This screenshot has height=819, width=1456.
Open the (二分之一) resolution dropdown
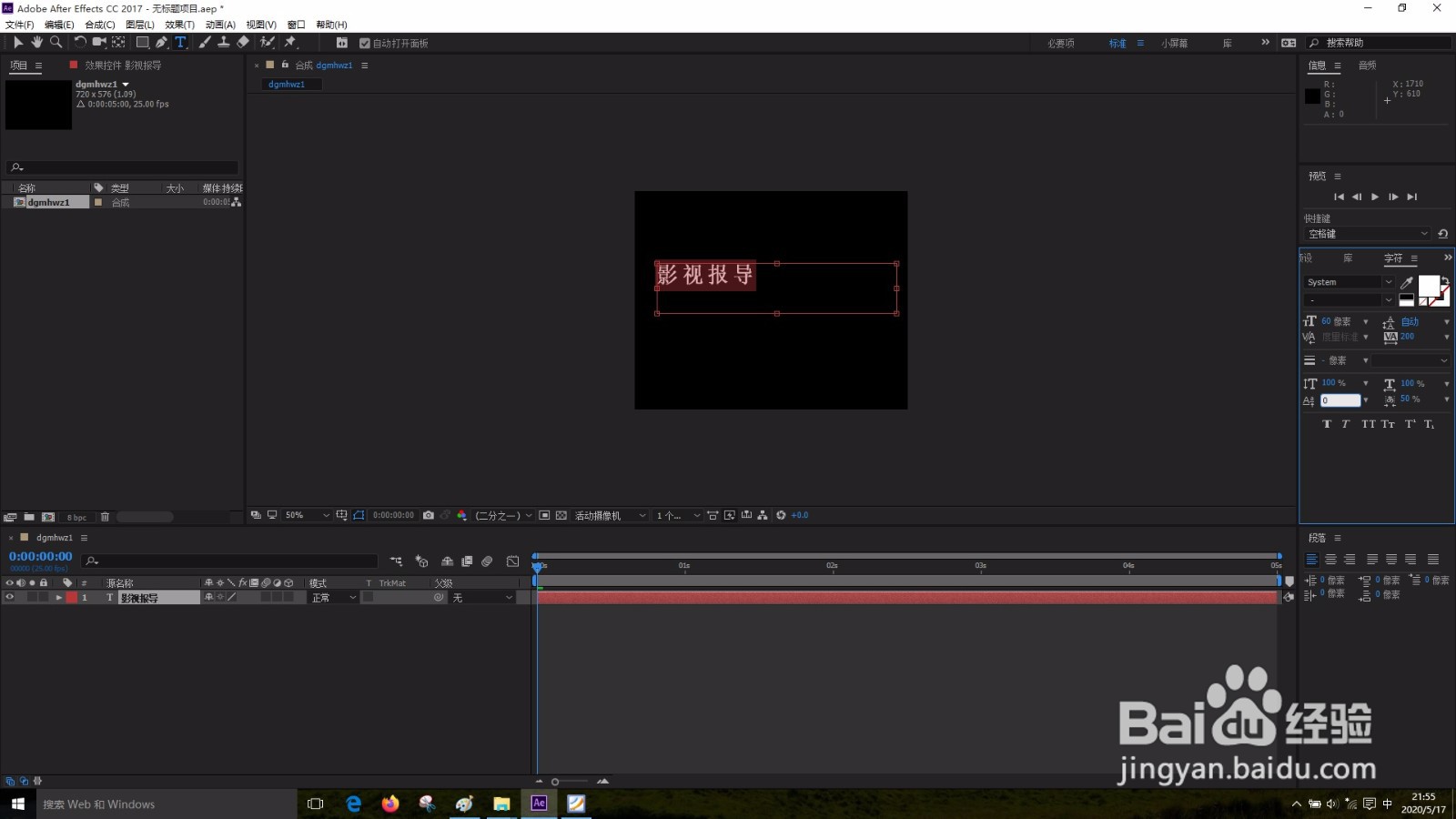(x=503, y=515)
